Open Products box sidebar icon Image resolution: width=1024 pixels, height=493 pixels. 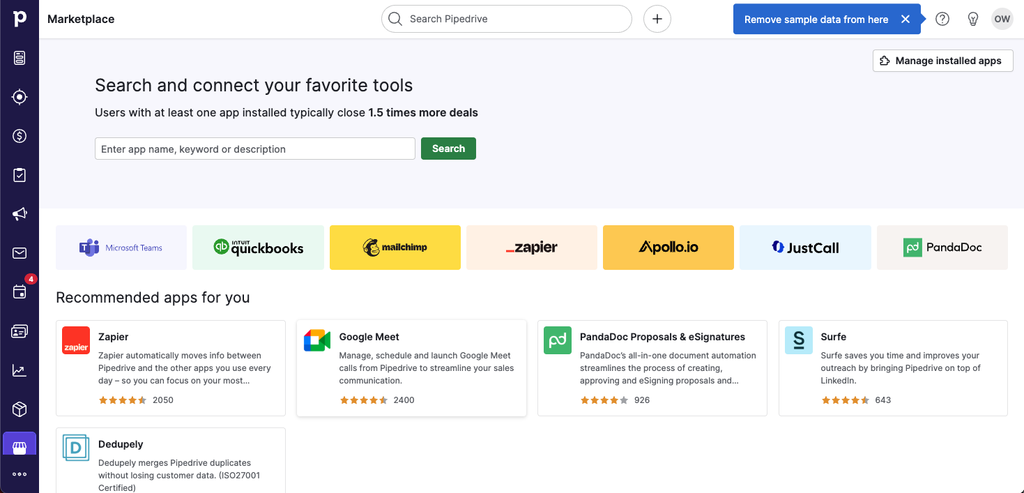(x=19, y=409)
